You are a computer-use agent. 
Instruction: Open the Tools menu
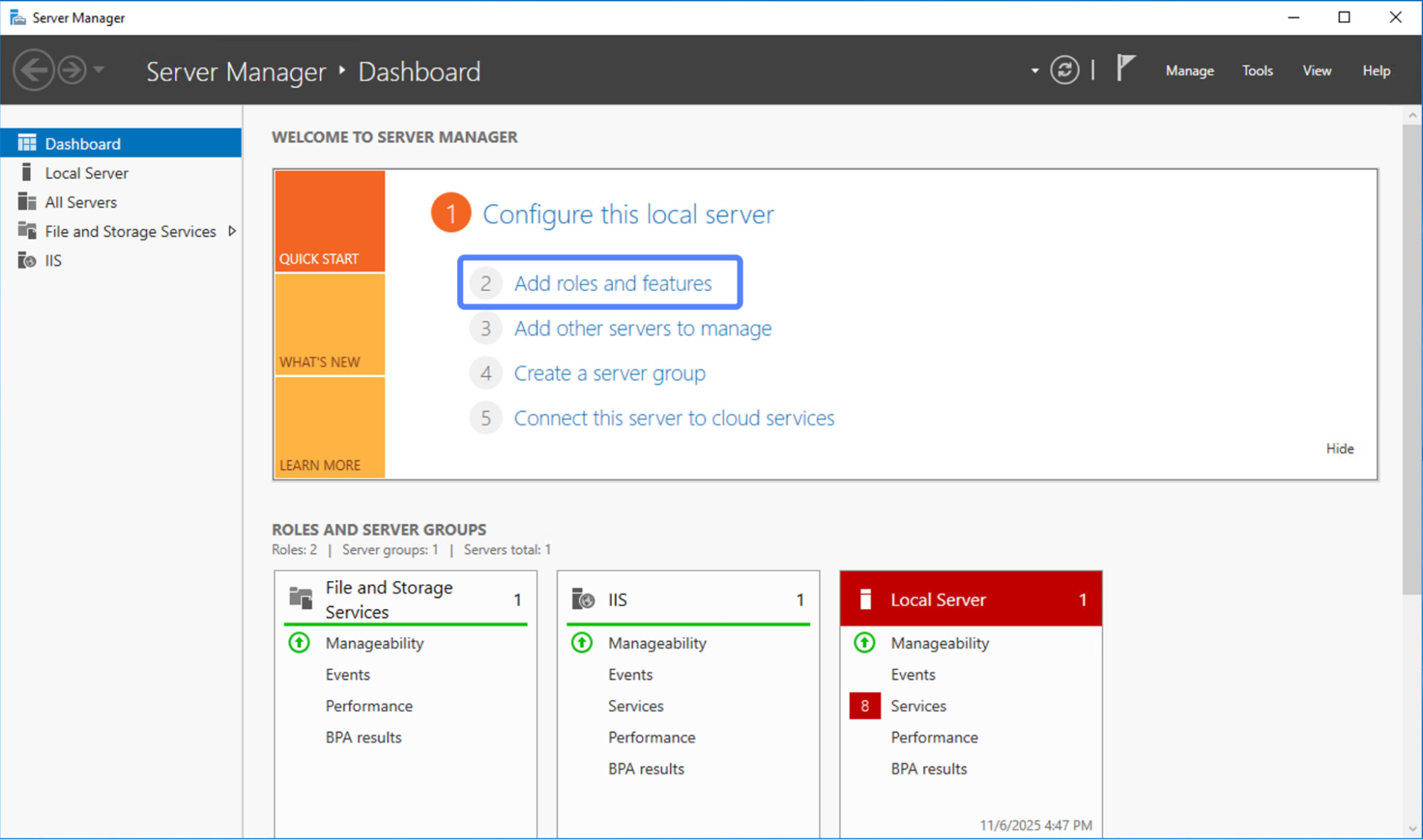click(1257, 70)
